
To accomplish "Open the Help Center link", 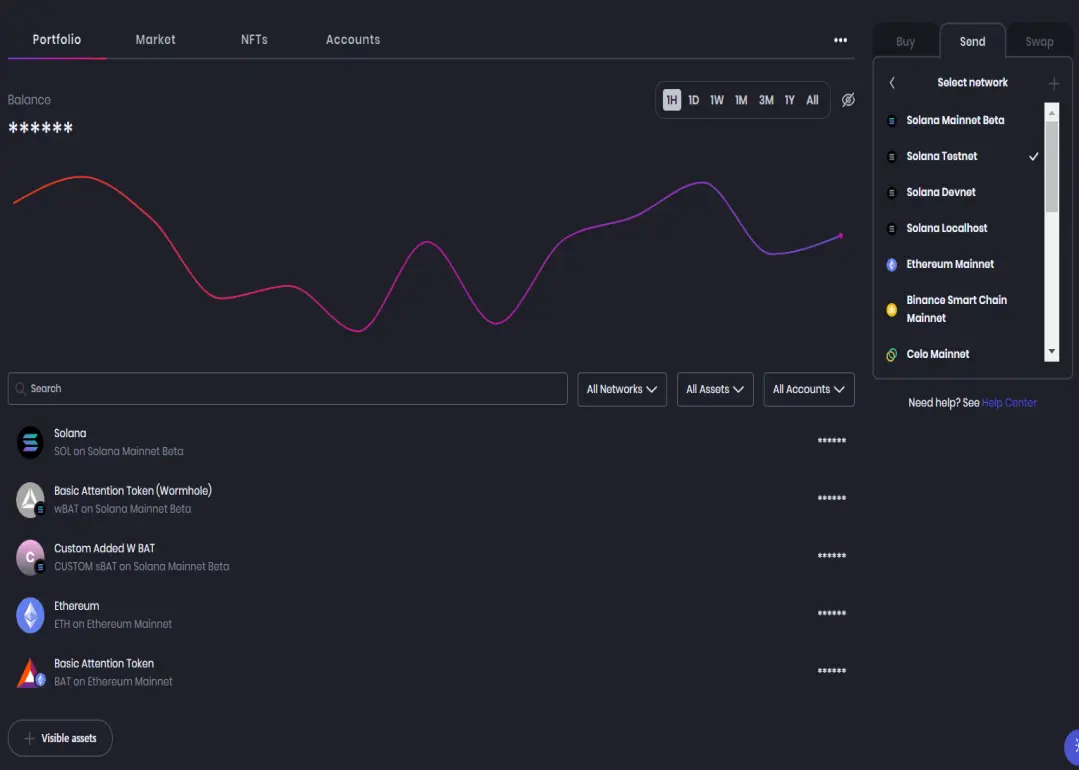I will [1009, 403].
